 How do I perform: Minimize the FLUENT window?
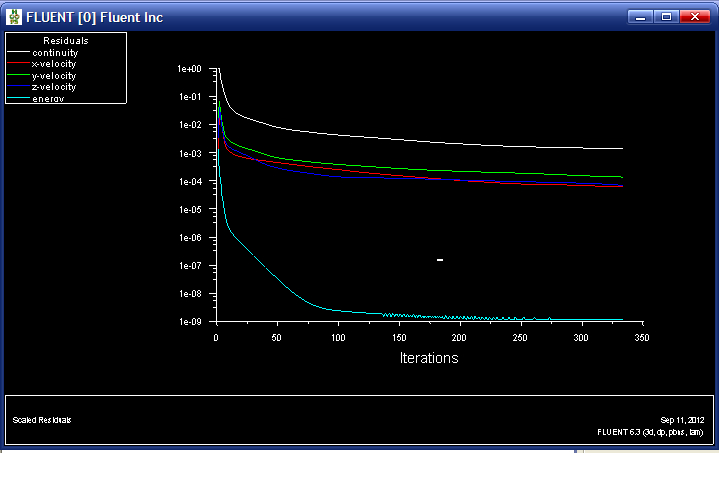[x=641, y=17]
